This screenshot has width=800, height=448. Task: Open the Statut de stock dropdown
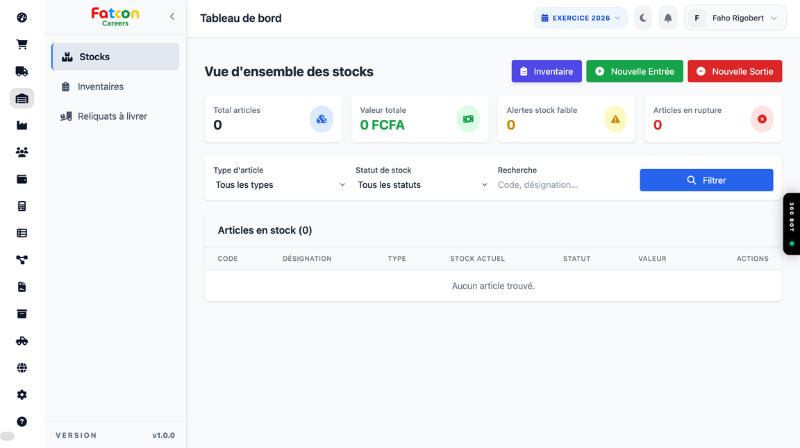[x=422, y=185]
